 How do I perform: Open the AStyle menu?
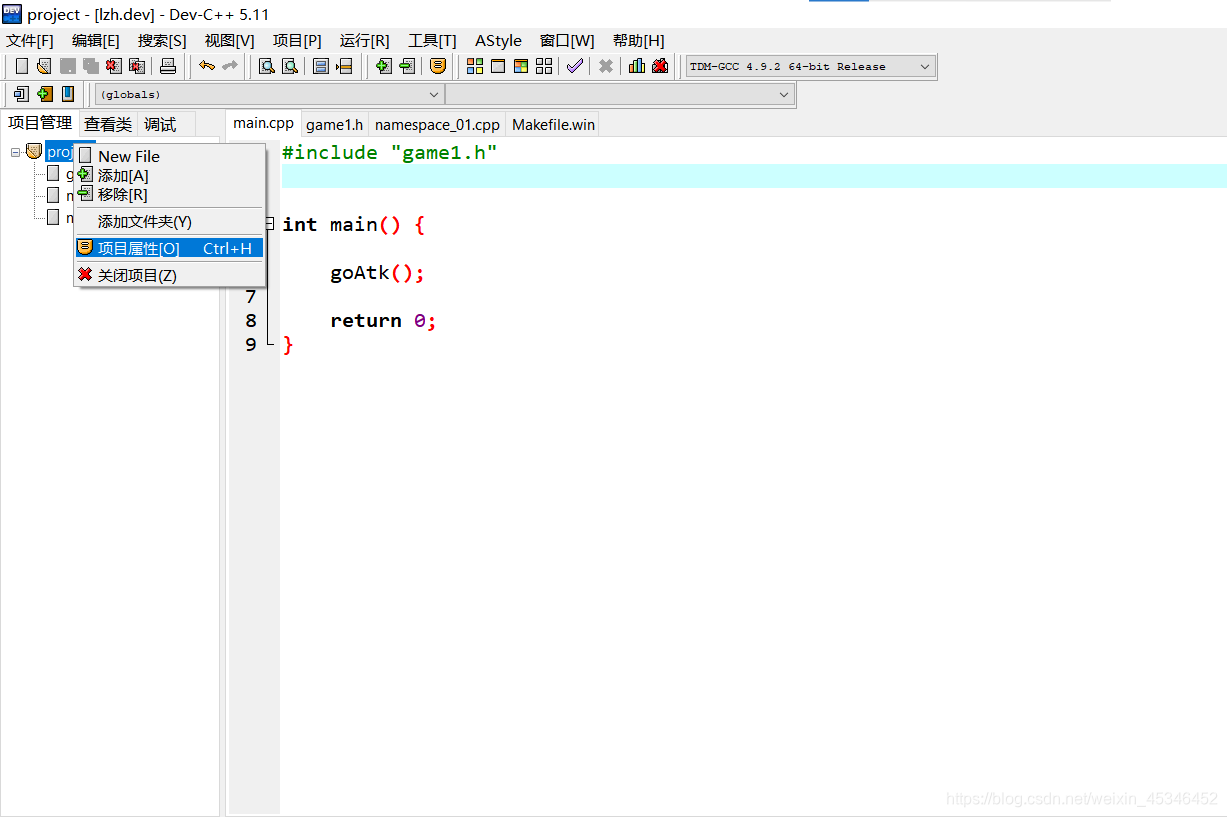point(498,41)
